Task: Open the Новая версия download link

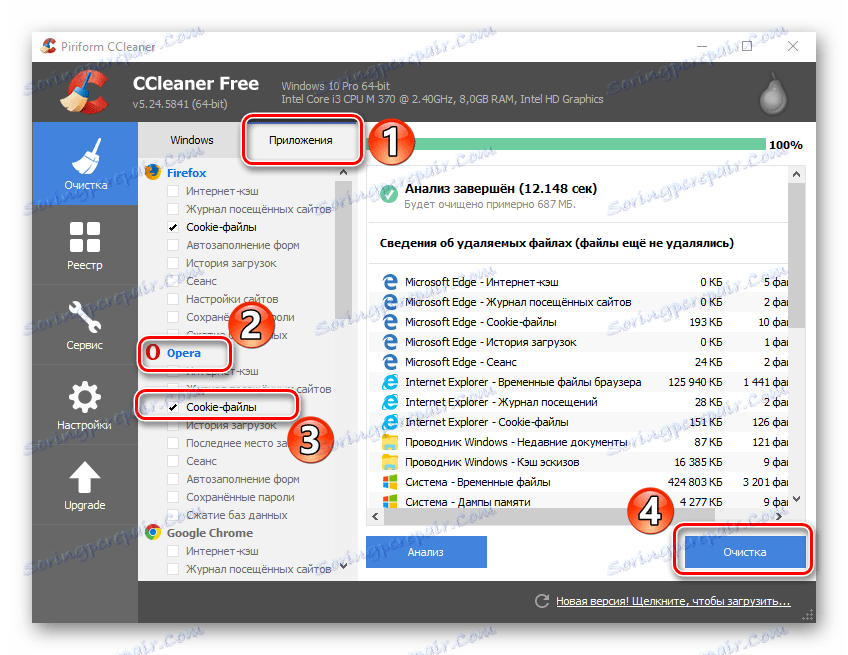Action: point(673,601)
